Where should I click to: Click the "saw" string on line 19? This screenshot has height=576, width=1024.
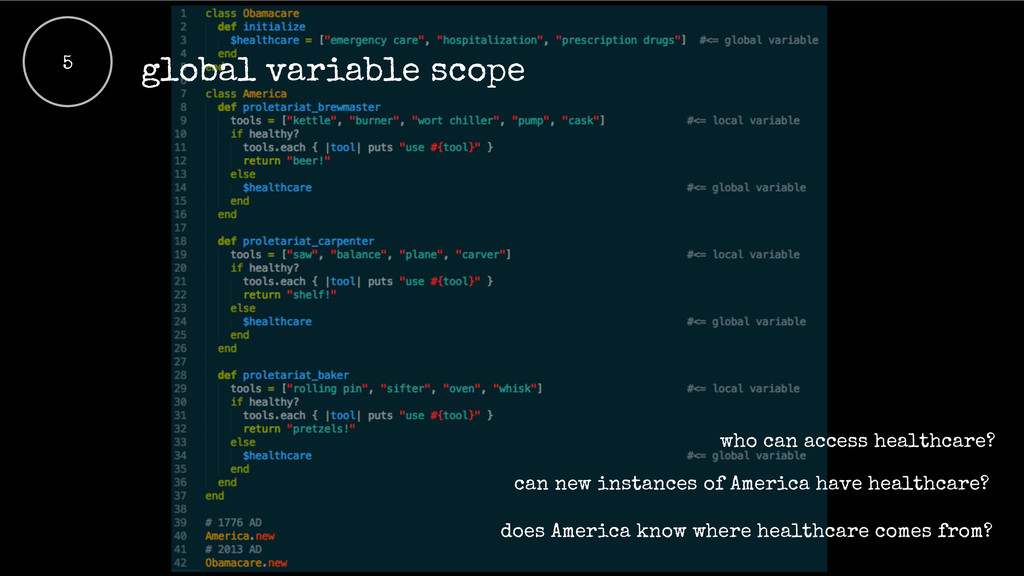(302, 255)
